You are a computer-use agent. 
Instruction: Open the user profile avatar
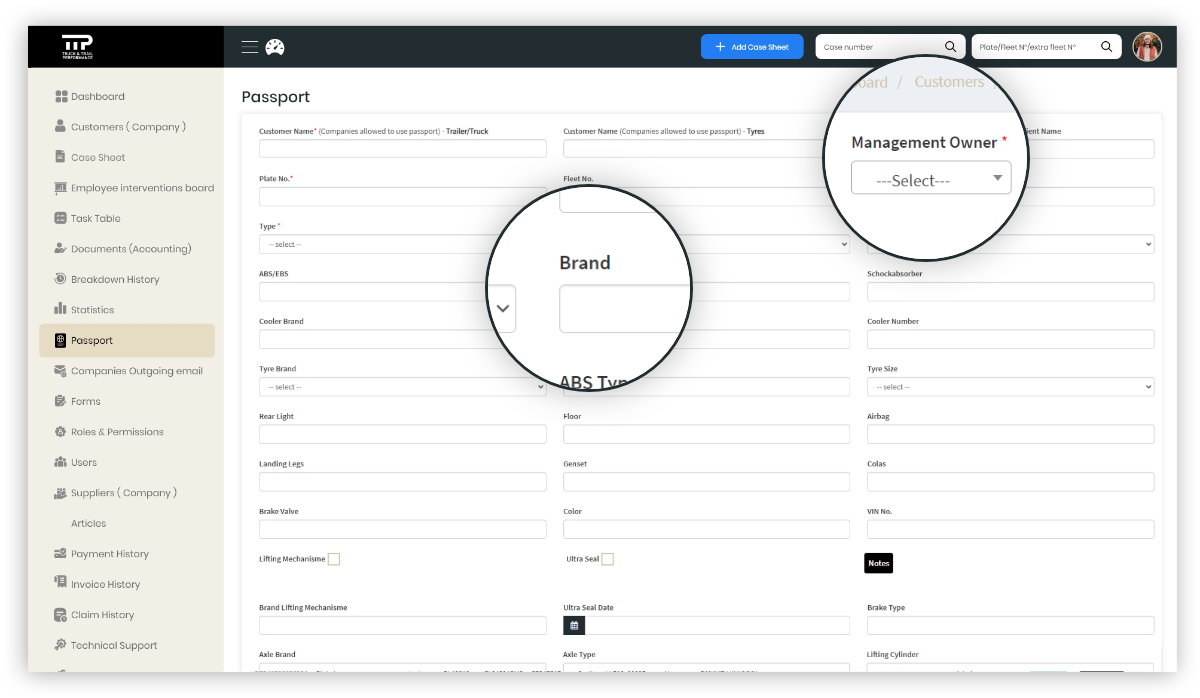(x=1146, y=47)
